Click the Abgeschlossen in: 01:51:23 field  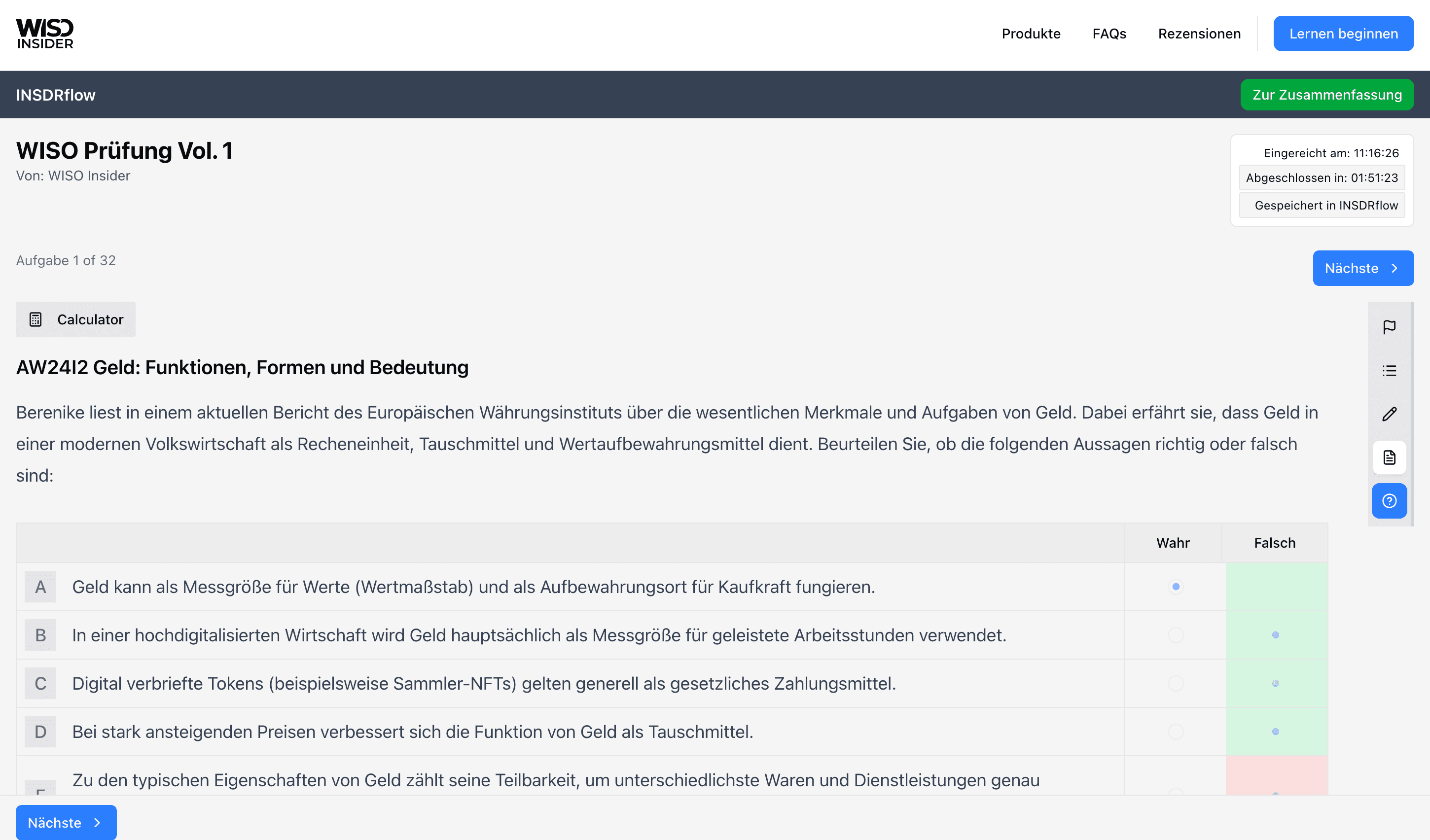point(1322,177)
